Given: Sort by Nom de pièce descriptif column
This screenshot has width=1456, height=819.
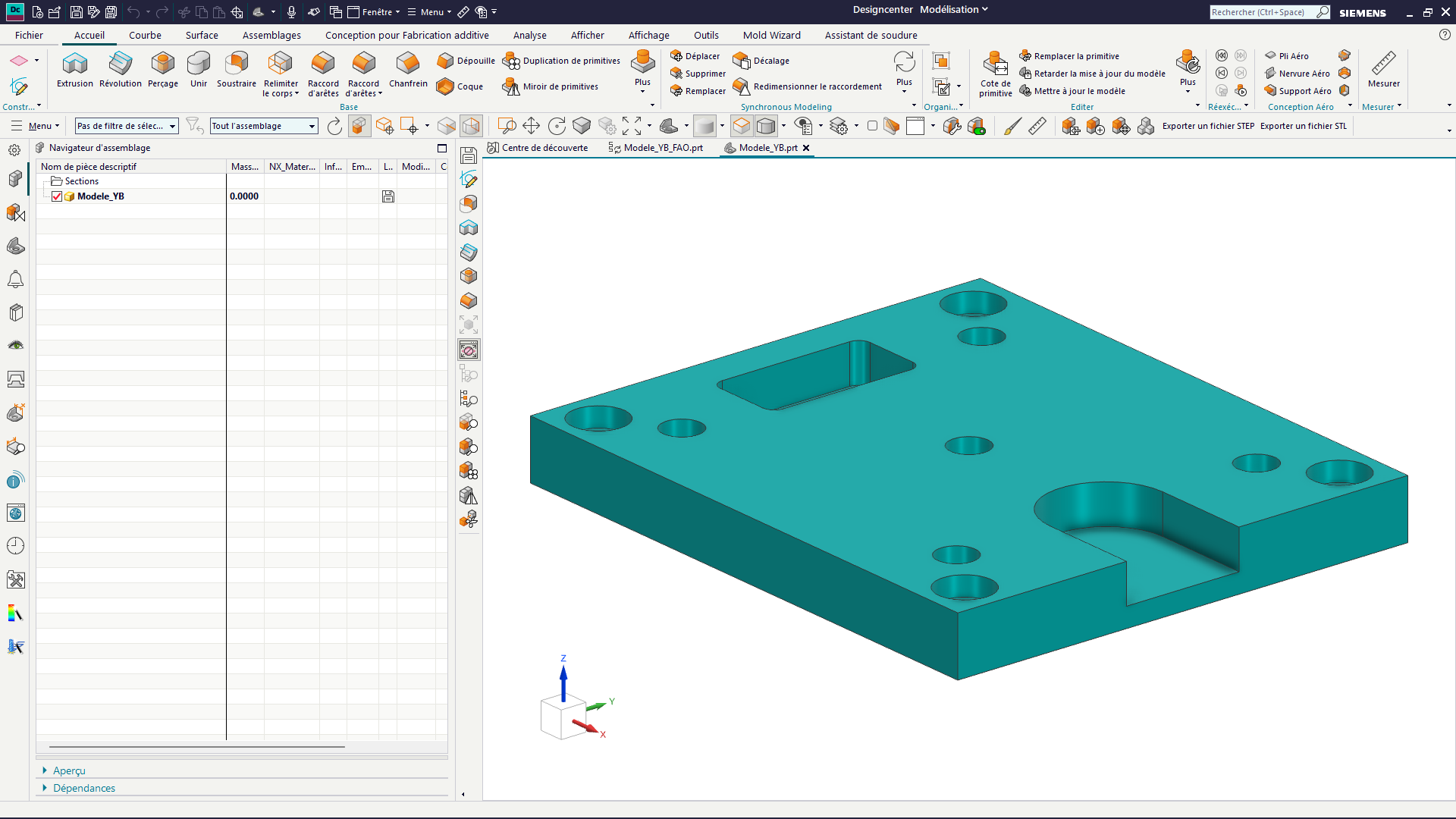Looking at the screenshot, I should 131,167.
